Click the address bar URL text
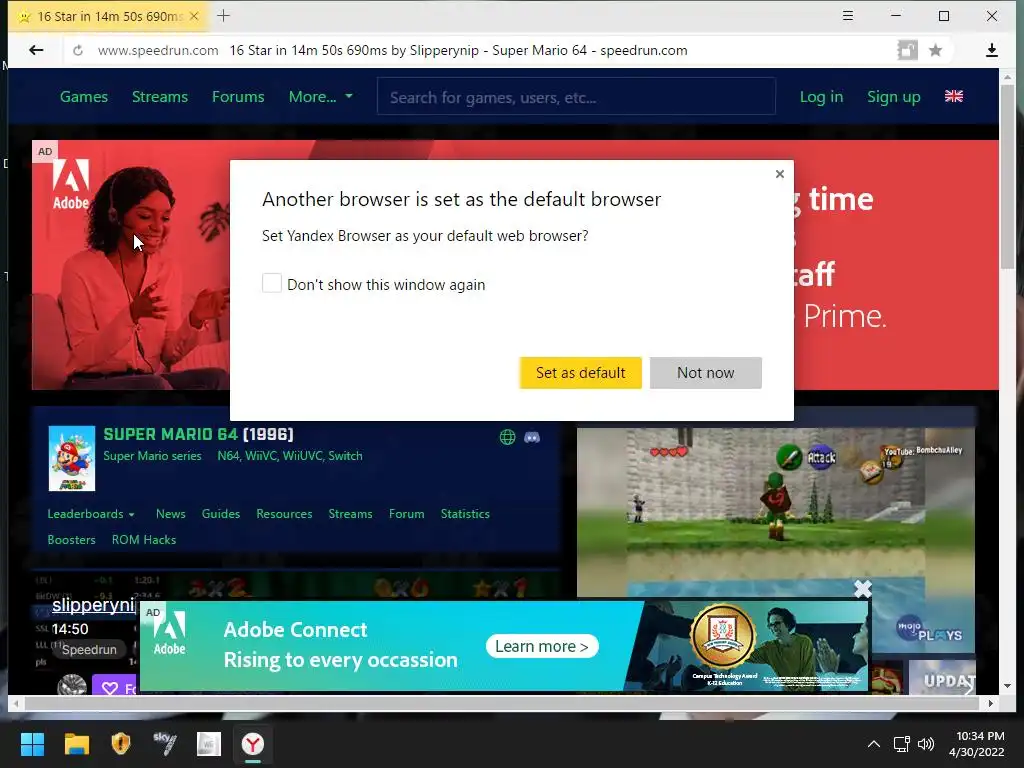This screenshot has width=1024, height=768. pyautogui.click(x=158, y=50)
